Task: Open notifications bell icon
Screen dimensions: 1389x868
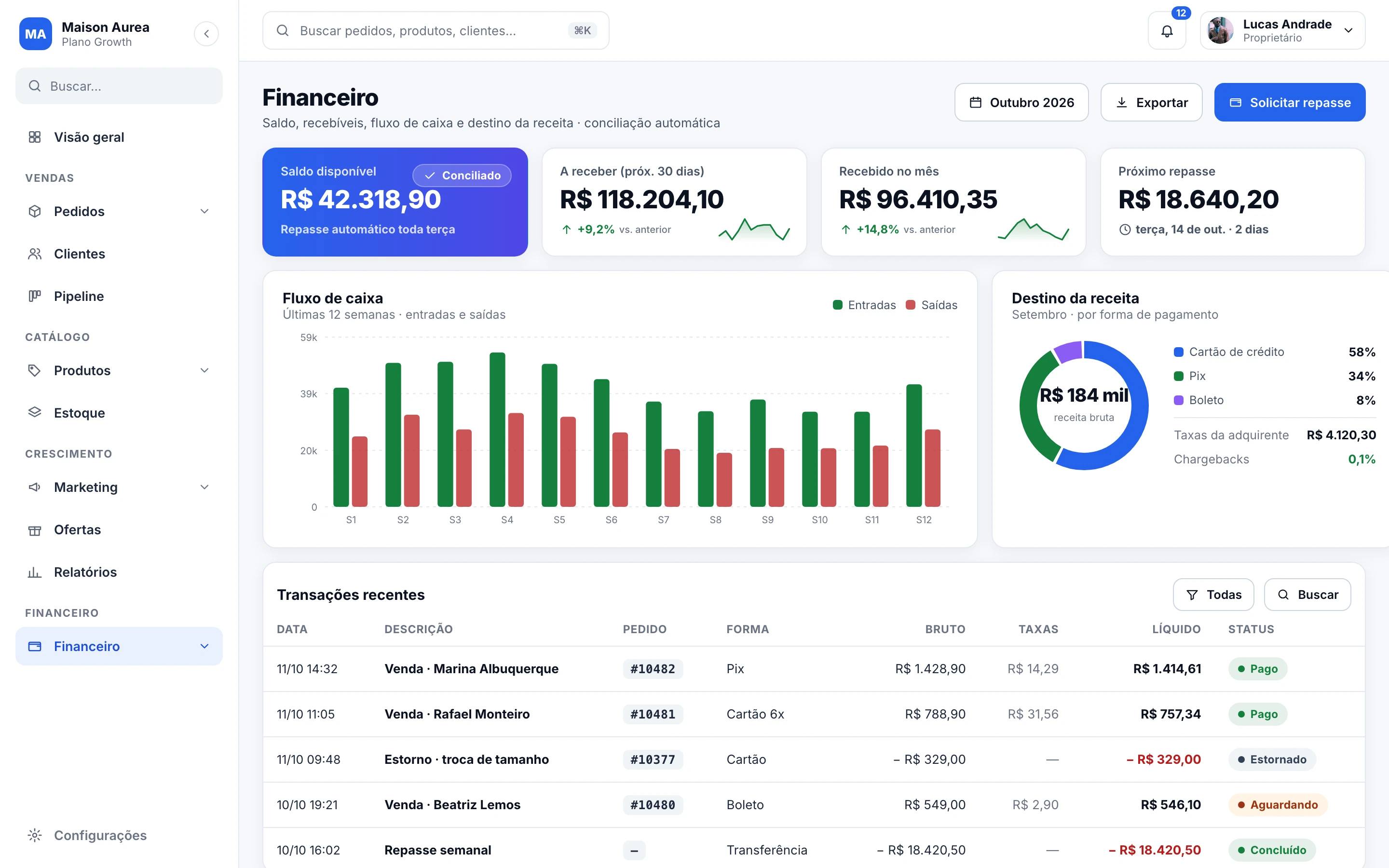Action: pos(1167,31)
